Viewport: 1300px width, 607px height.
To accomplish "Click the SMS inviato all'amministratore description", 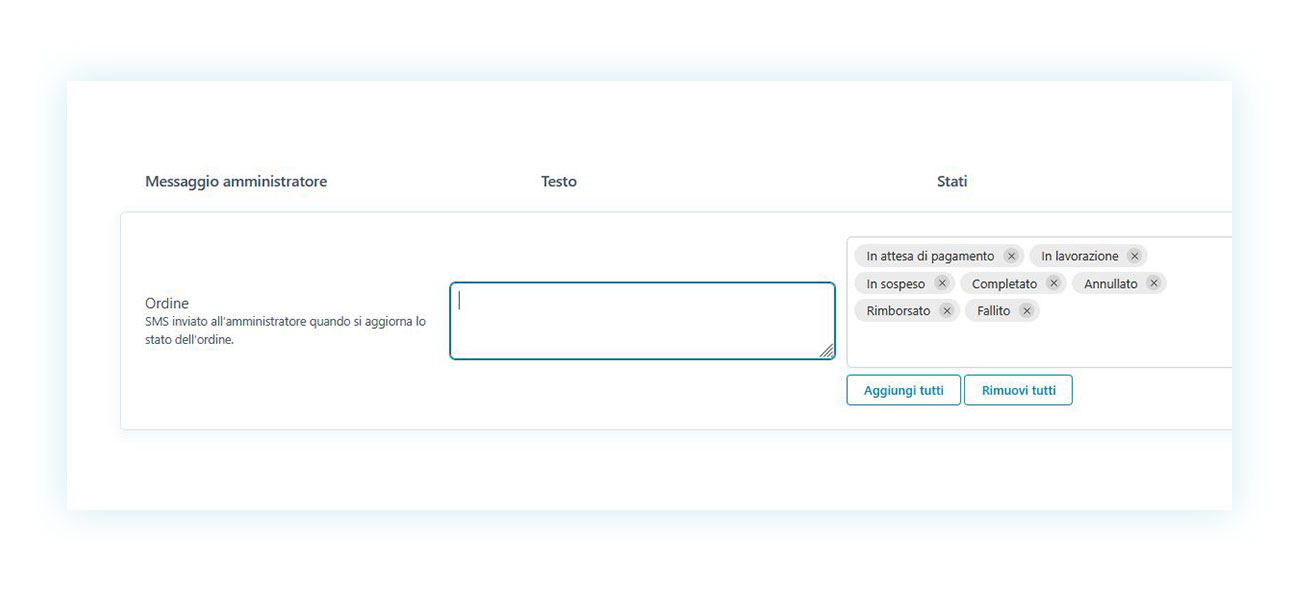I will (285, 331).
